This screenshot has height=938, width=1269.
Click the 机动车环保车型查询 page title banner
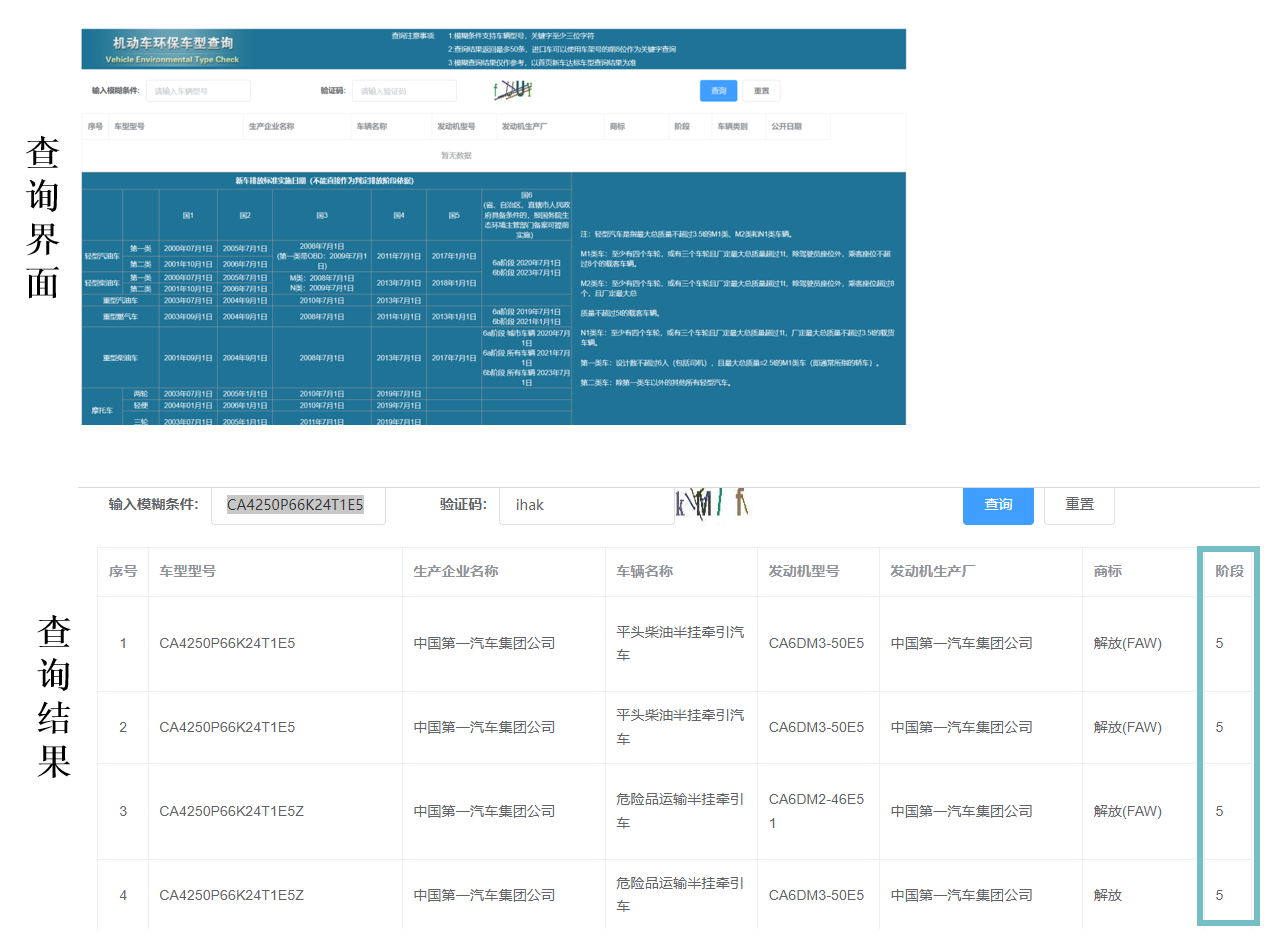(174, 48)
